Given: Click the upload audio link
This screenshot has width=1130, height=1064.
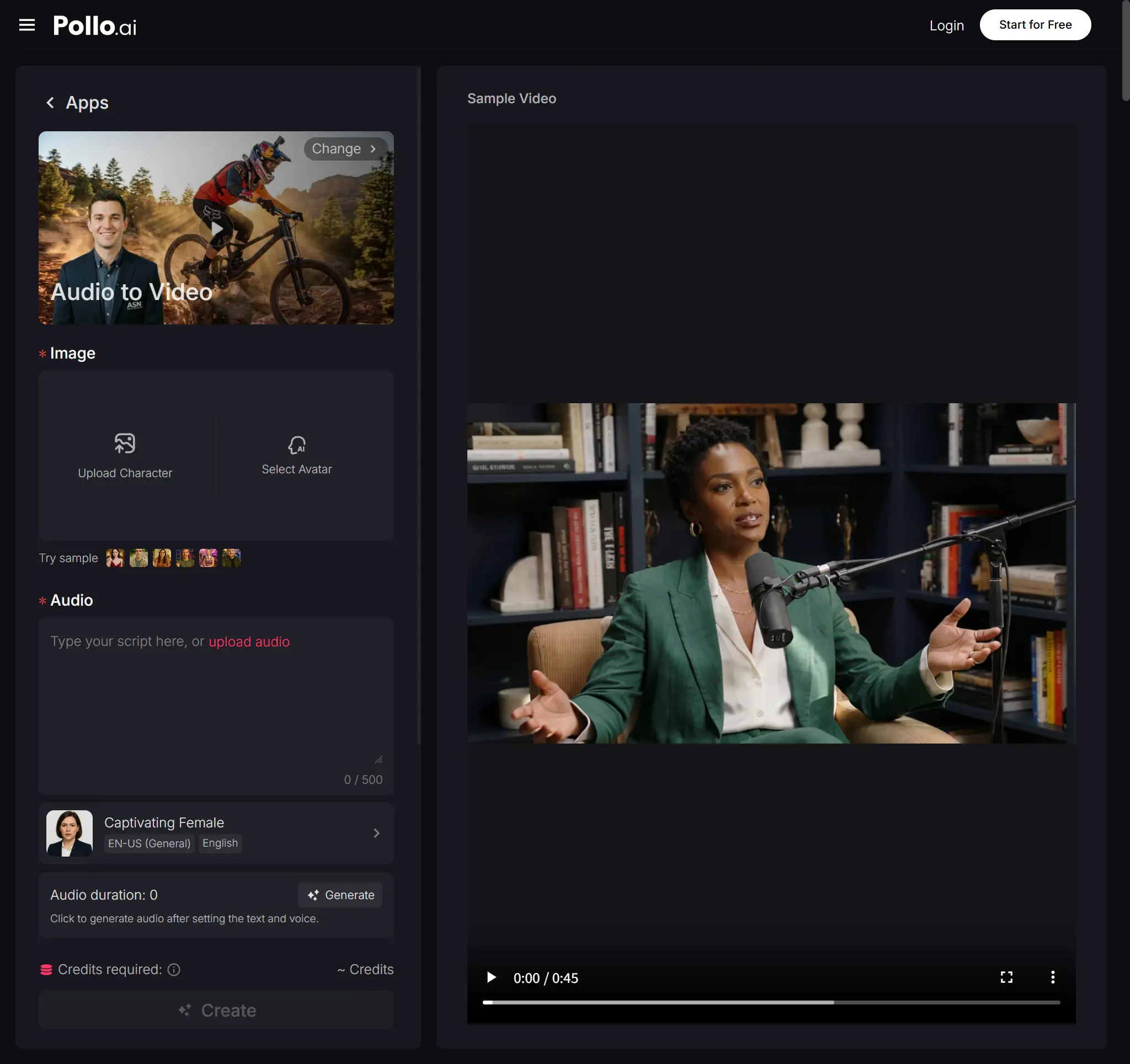Looking at the screenshot, I should [x=249, y=641].
